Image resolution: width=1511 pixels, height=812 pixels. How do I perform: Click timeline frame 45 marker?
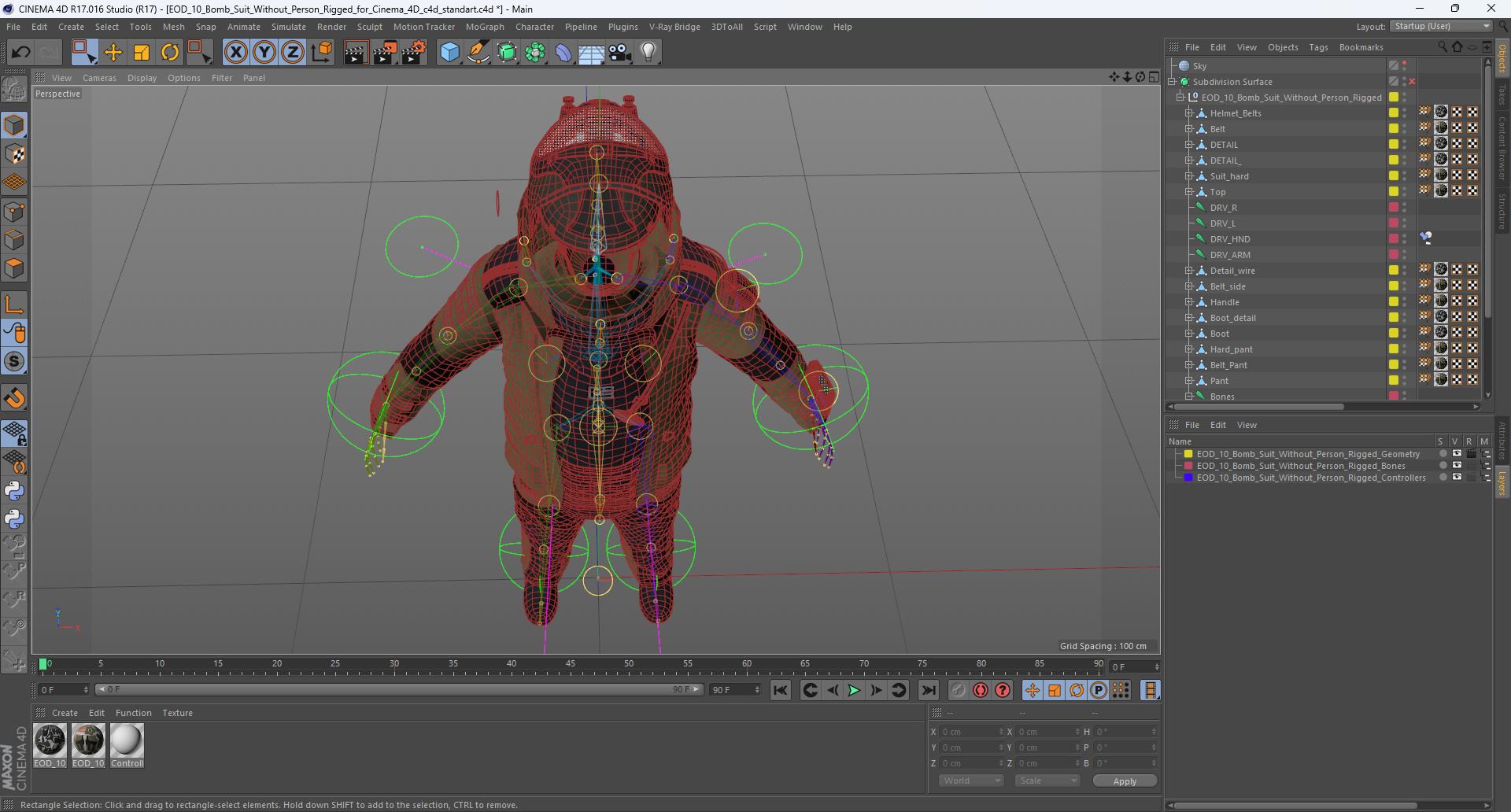570,666
